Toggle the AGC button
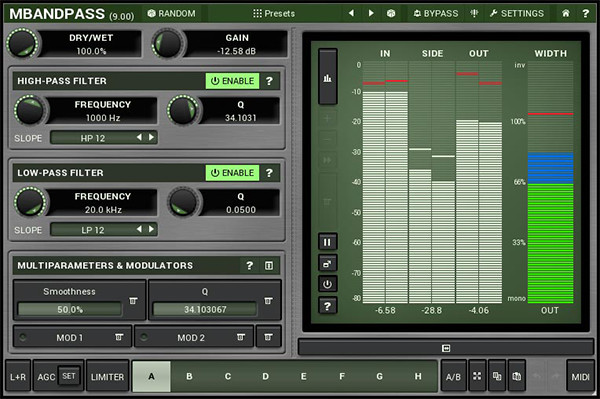 46,376
